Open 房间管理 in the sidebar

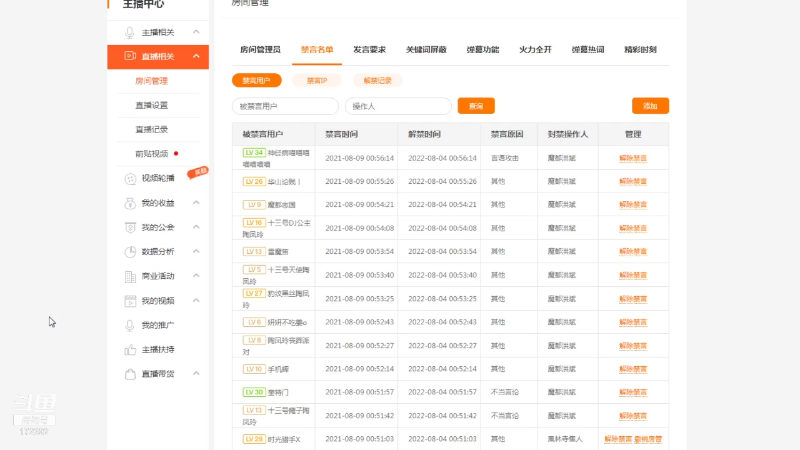pyautogui.click(x=152, y=81)
